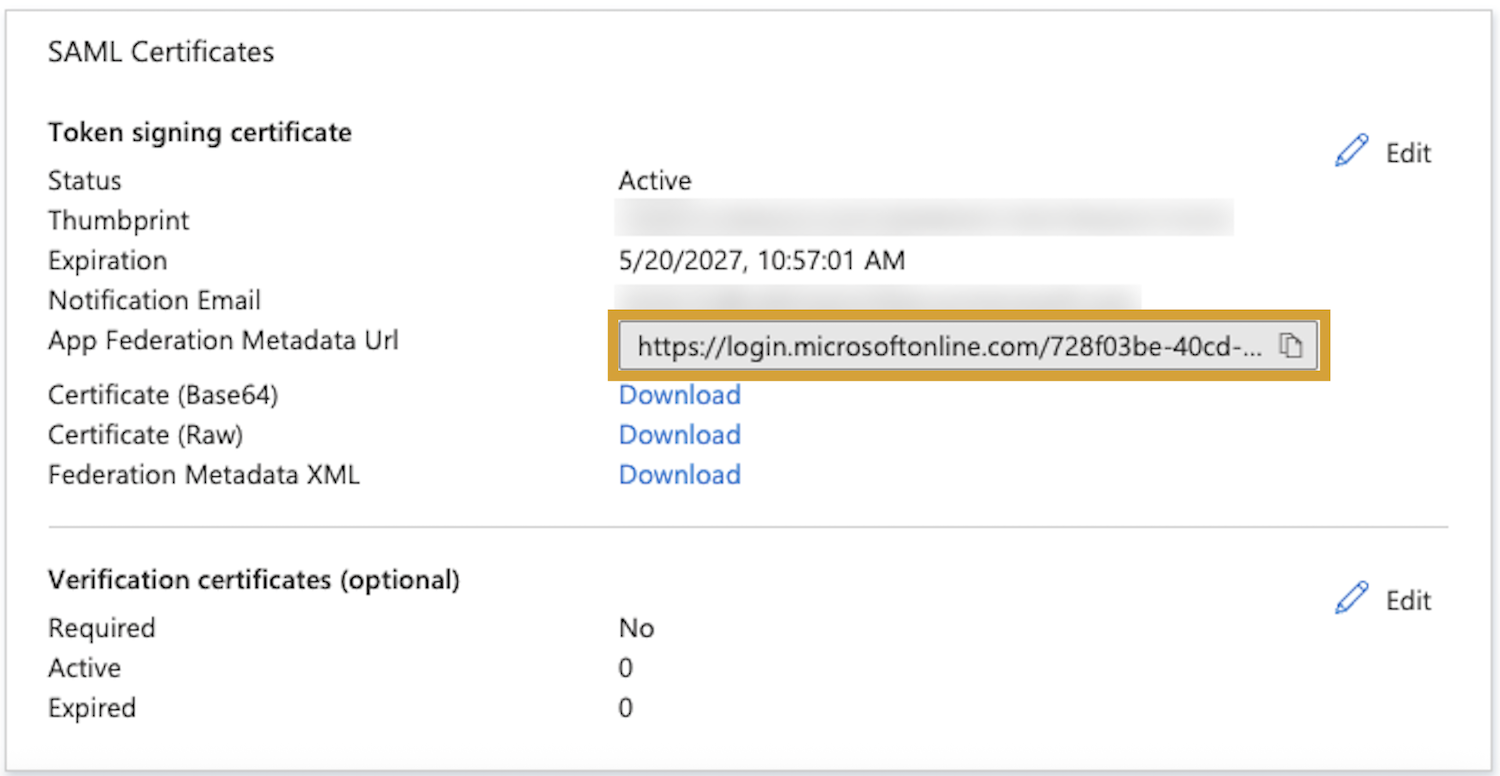Click the App Federation Metadata Url label
1500x776 pixels.
pos(223,341)
